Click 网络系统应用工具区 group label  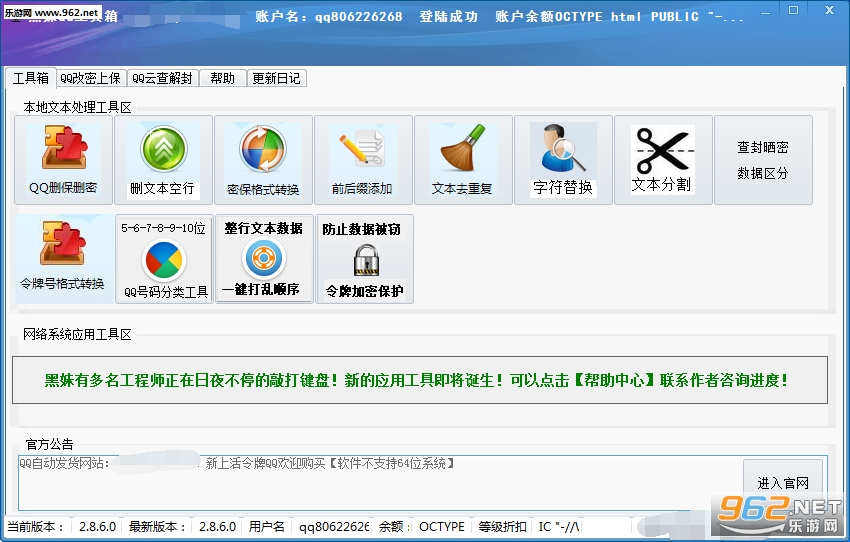78,334
